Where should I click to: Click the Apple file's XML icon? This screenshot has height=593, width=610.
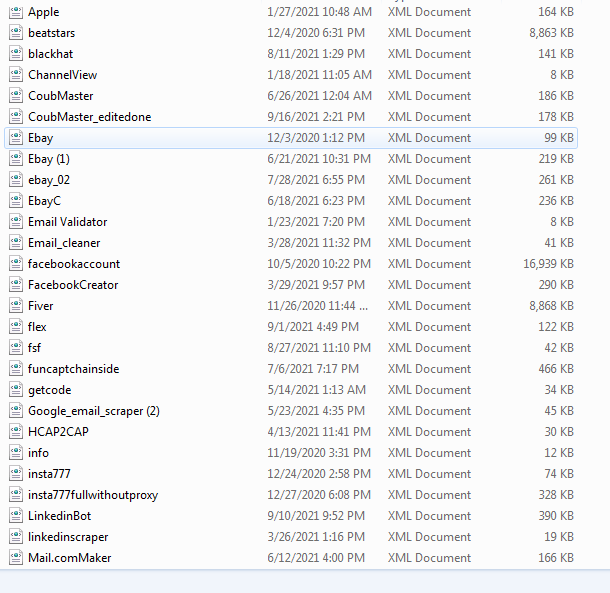16,12
